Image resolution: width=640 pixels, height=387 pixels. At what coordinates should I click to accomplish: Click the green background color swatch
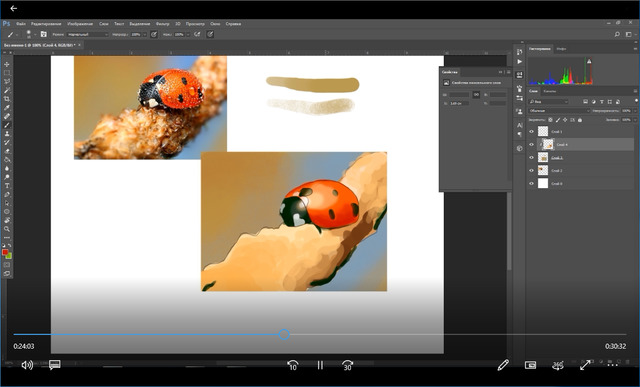(9, 256)
